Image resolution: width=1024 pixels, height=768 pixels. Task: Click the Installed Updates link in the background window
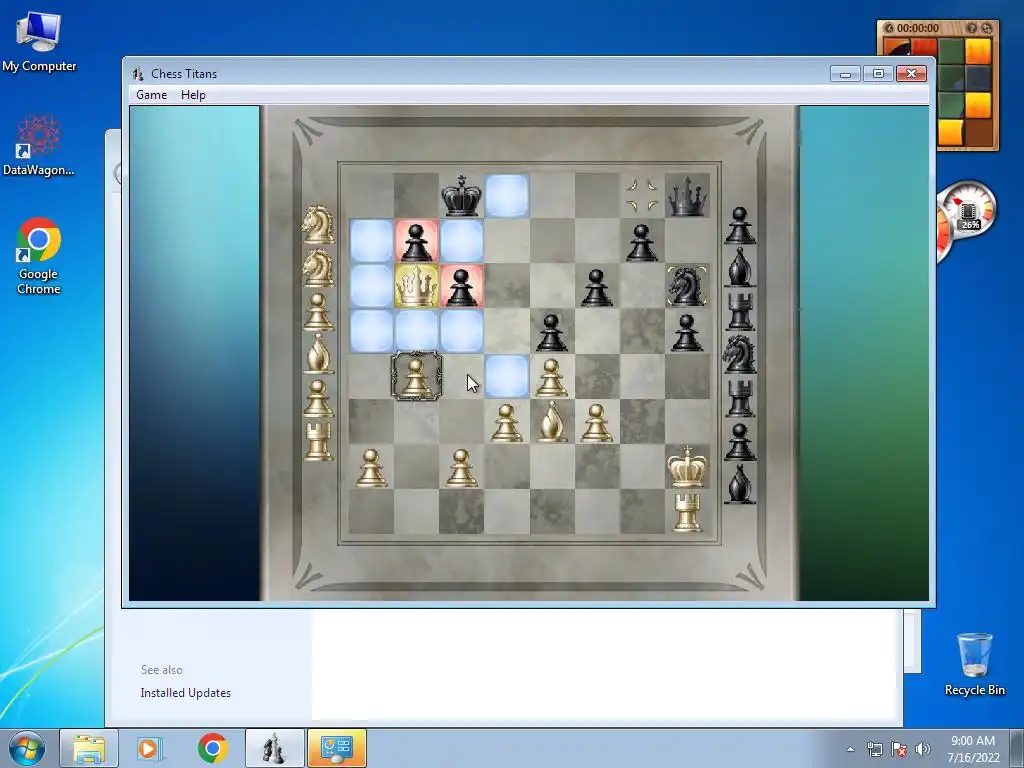point(185,693)
